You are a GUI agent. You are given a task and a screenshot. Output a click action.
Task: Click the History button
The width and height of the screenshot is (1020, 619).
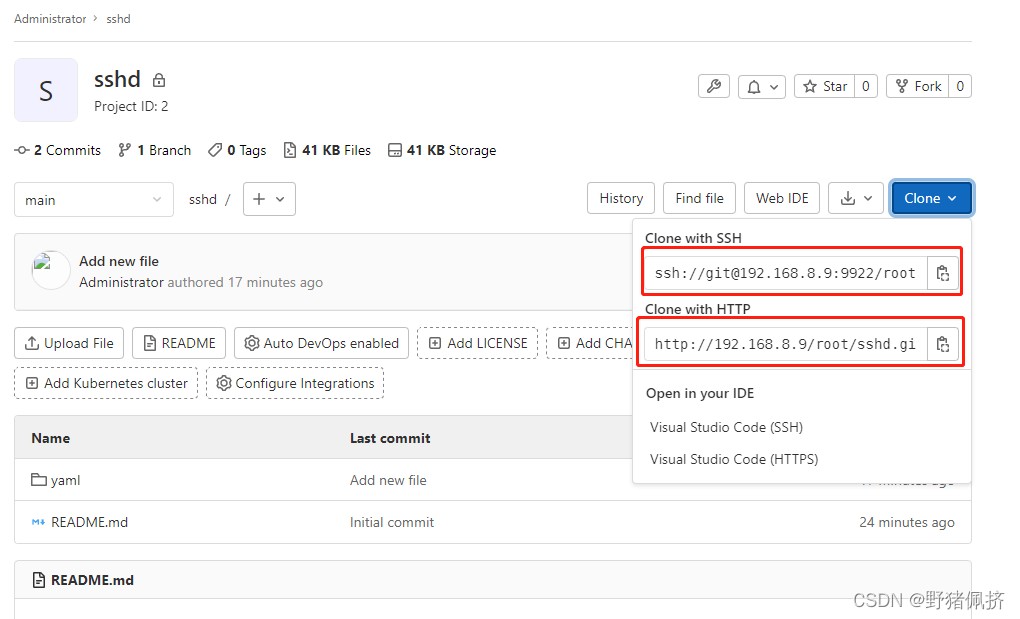click(x=621, y=198)
